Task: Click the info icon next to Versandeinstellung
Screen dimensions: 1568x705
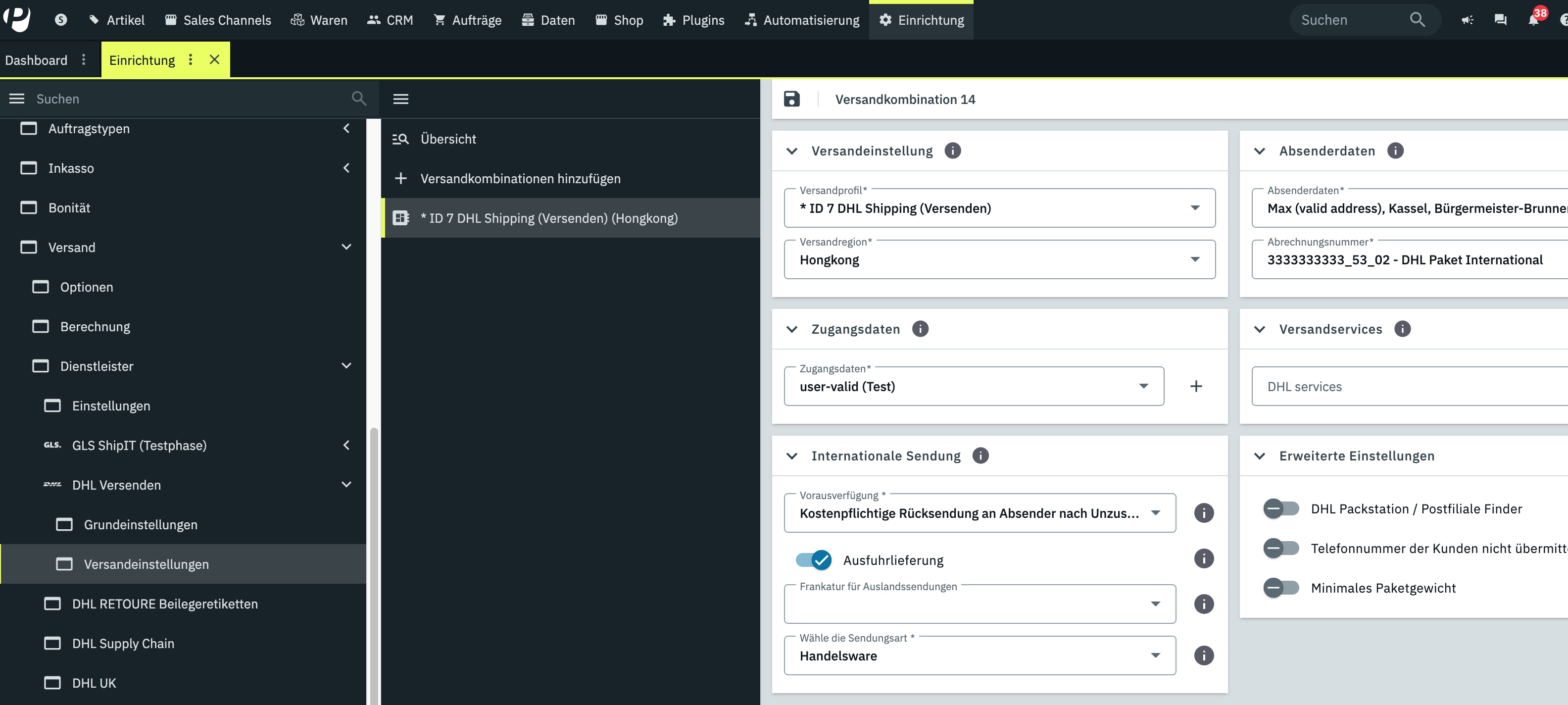Action: pos(953,151)
